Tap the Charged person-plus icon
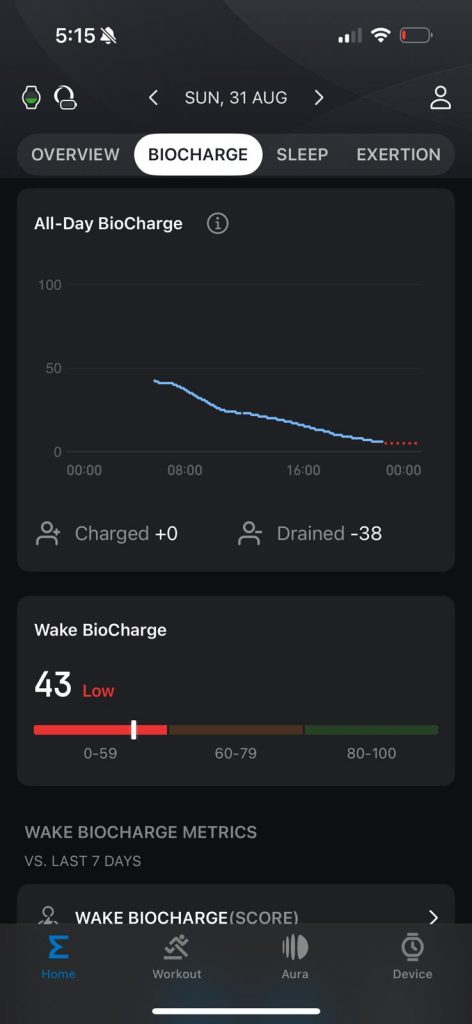The width and height of the screenshot is (472, 1024). click(47, 534)
